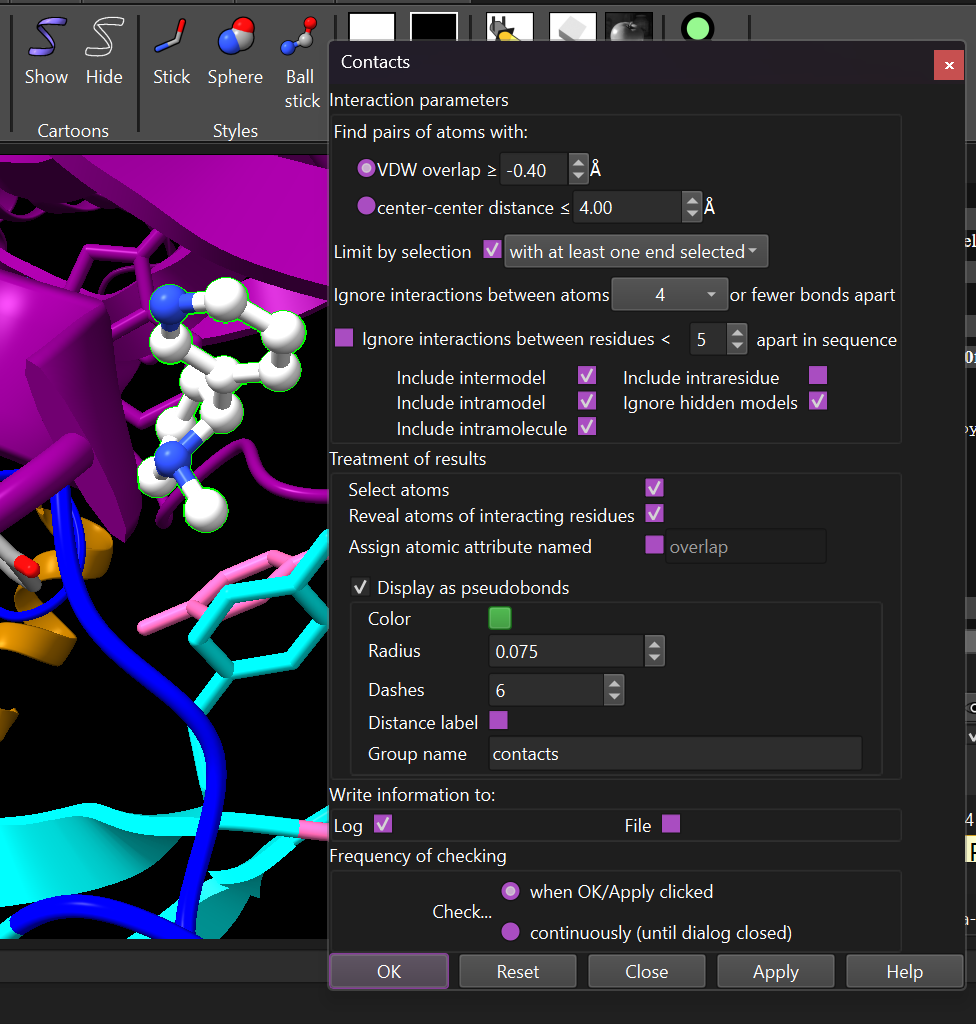
Task: Open the bonds apart dropdown showing 4
Action: [x=668, y=295]
